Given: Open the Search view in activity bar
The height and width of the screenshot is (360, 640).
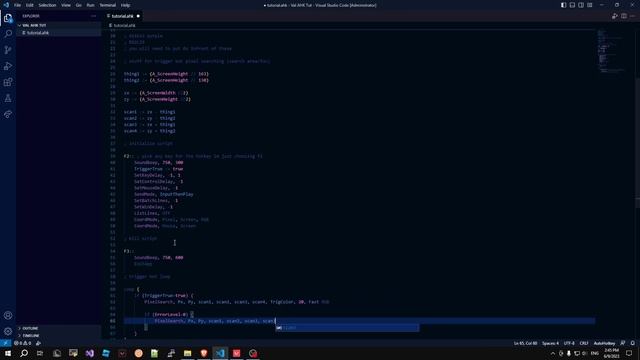Looking at the screenshot, I should click(8, 34).
